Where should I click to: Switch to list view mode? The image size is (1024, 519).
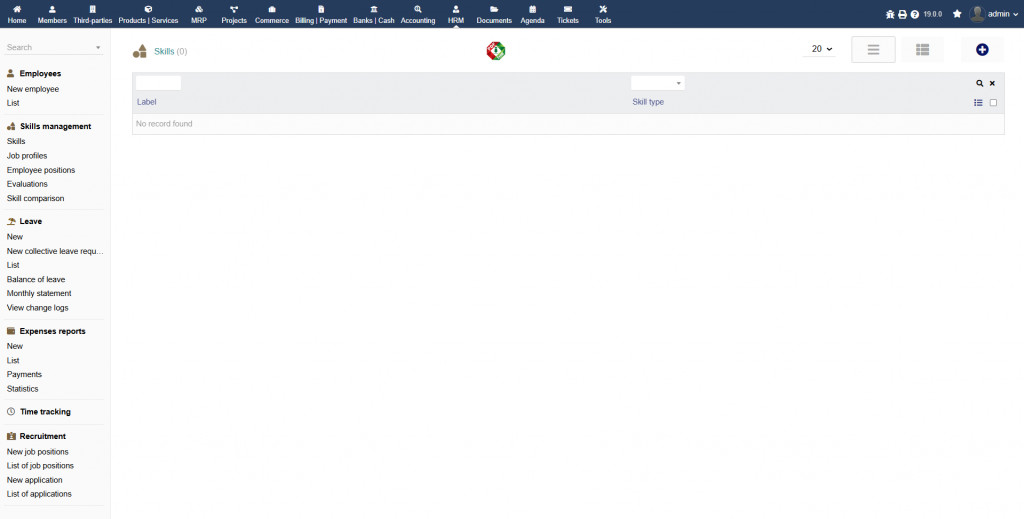click(873, 50)
